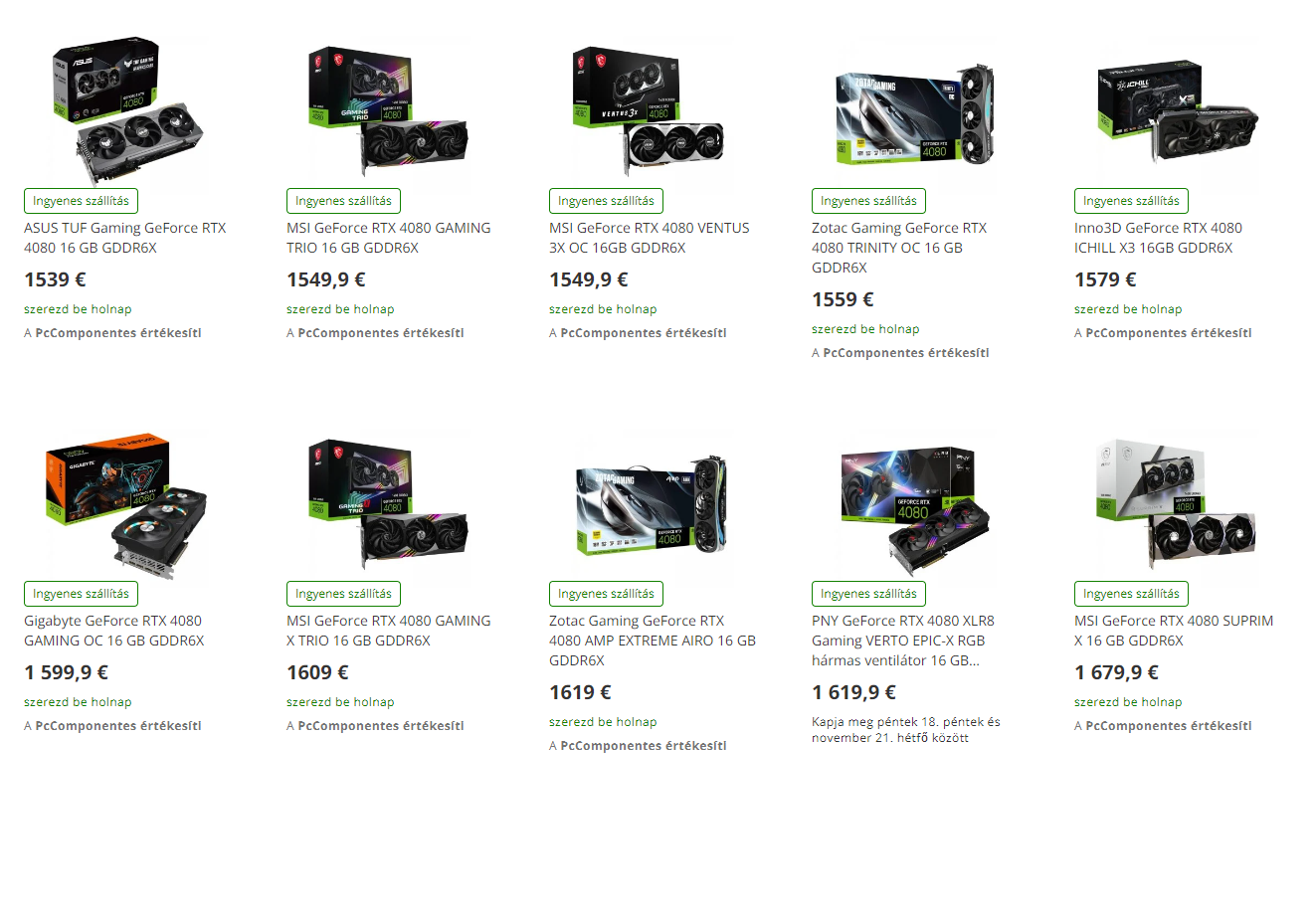Open the MSI GeForce RTX 4080 GAMING TRIO link

[389, 238]
